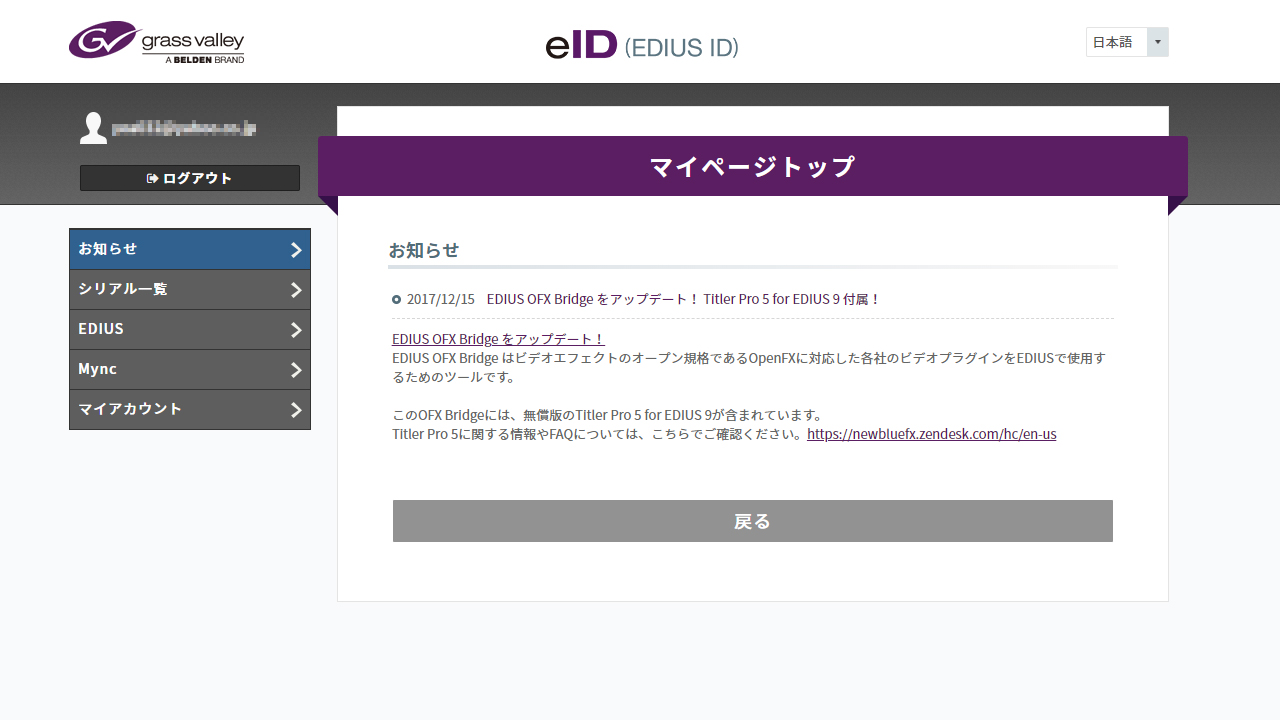
Task: Click the 戻る button
Action: click(753, 521)
